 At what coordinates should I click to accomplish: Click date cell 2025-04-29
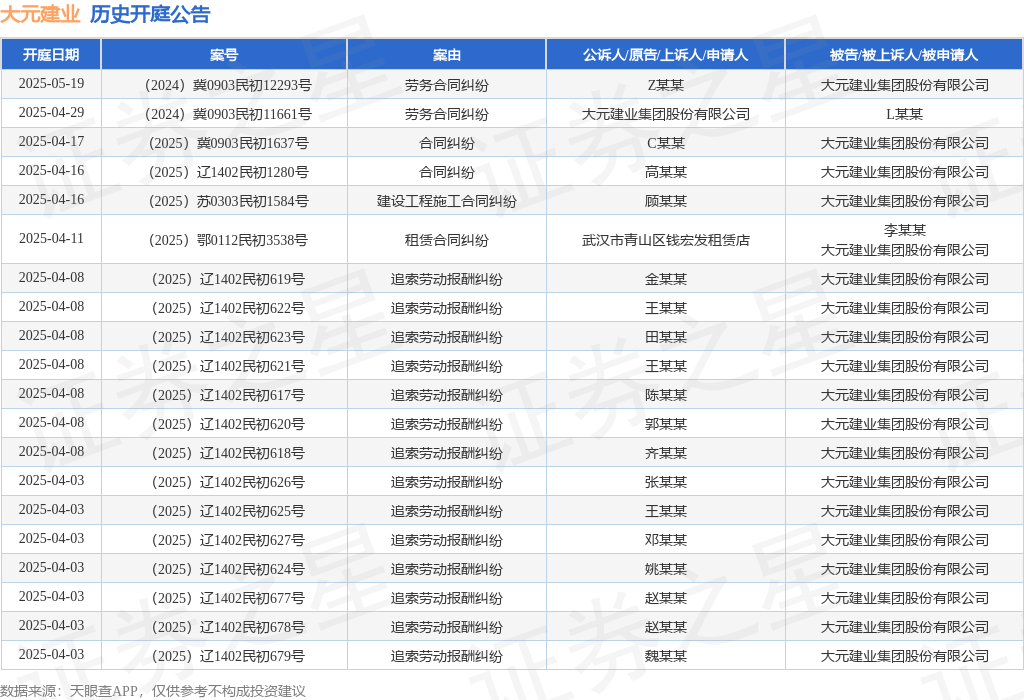point(52,112)
